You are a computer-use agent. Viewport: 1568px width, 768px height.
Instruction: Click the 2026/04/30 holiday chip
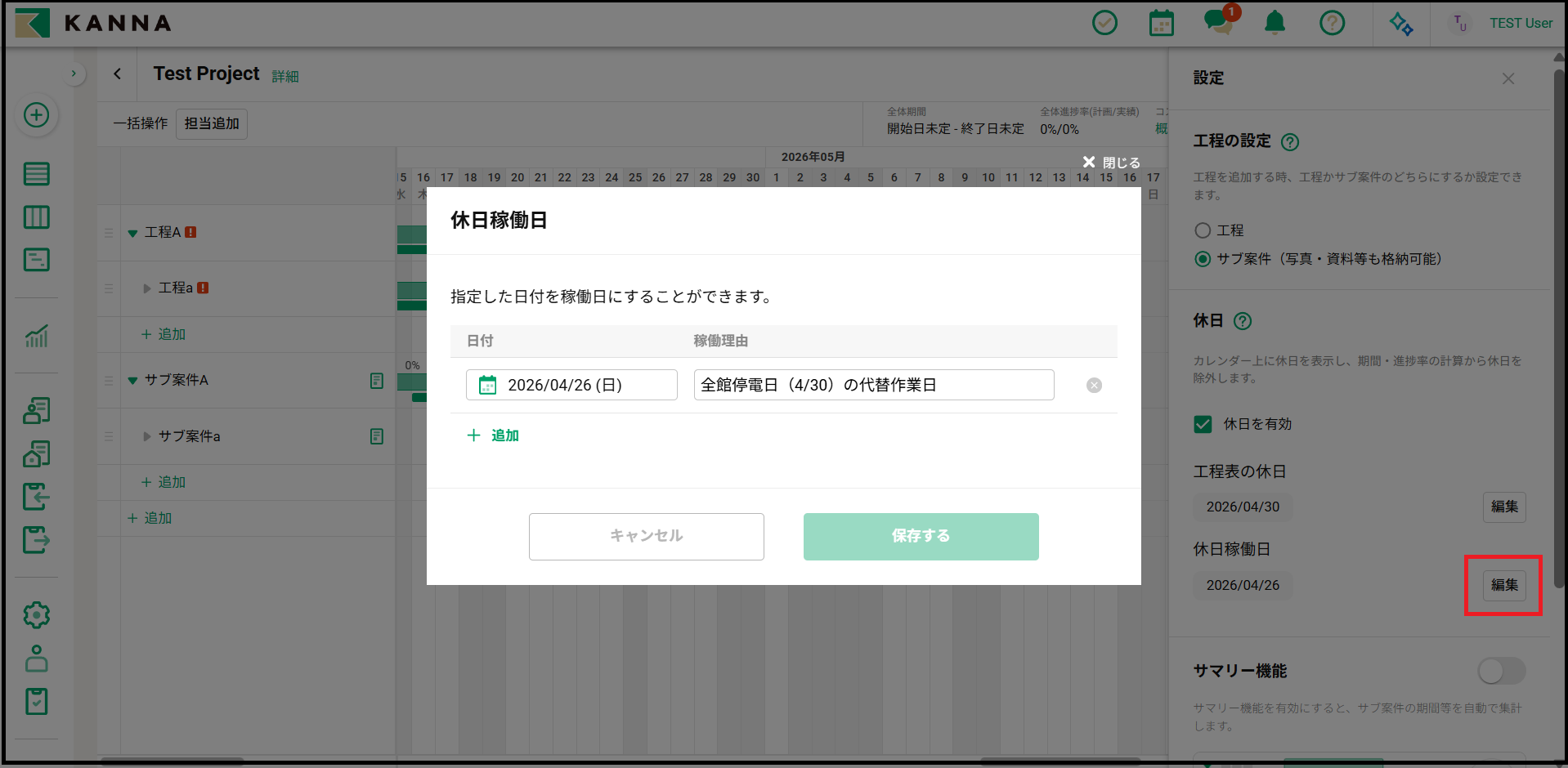click(1243, 507)
